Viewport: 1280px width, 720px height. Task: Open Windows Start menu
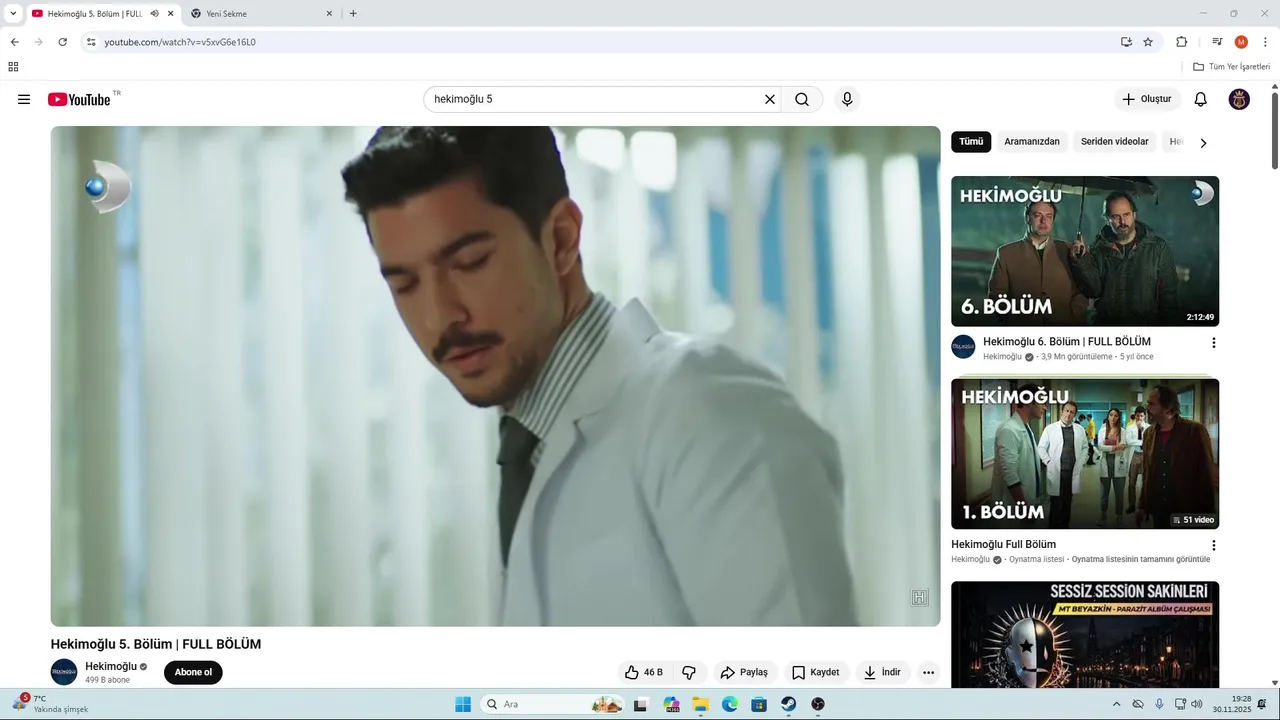click(x=463, y=704)
